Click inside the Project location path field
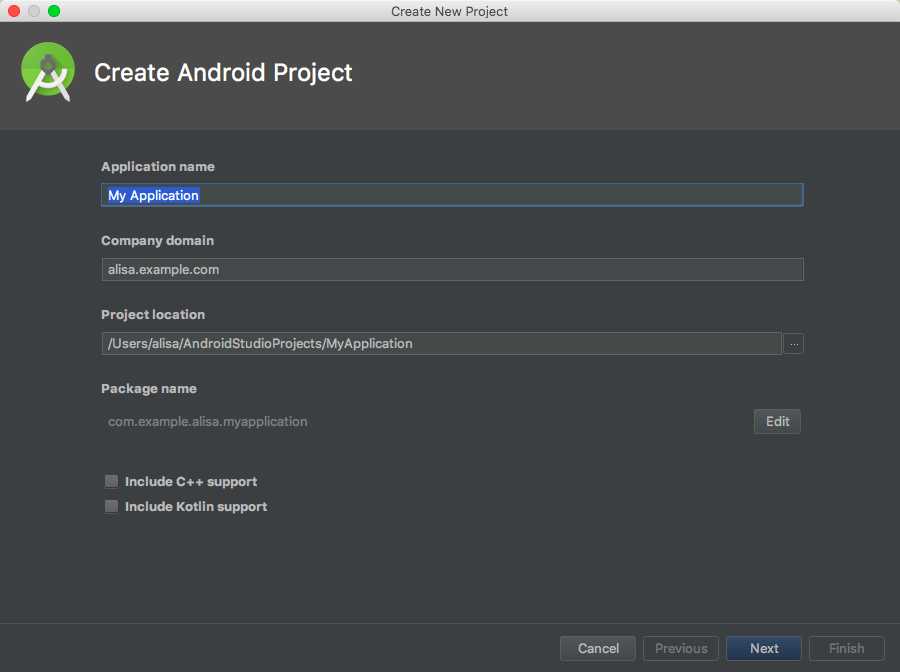Image resolution: width=900 pixels, height=672 pixels. [x=441, y=343]
